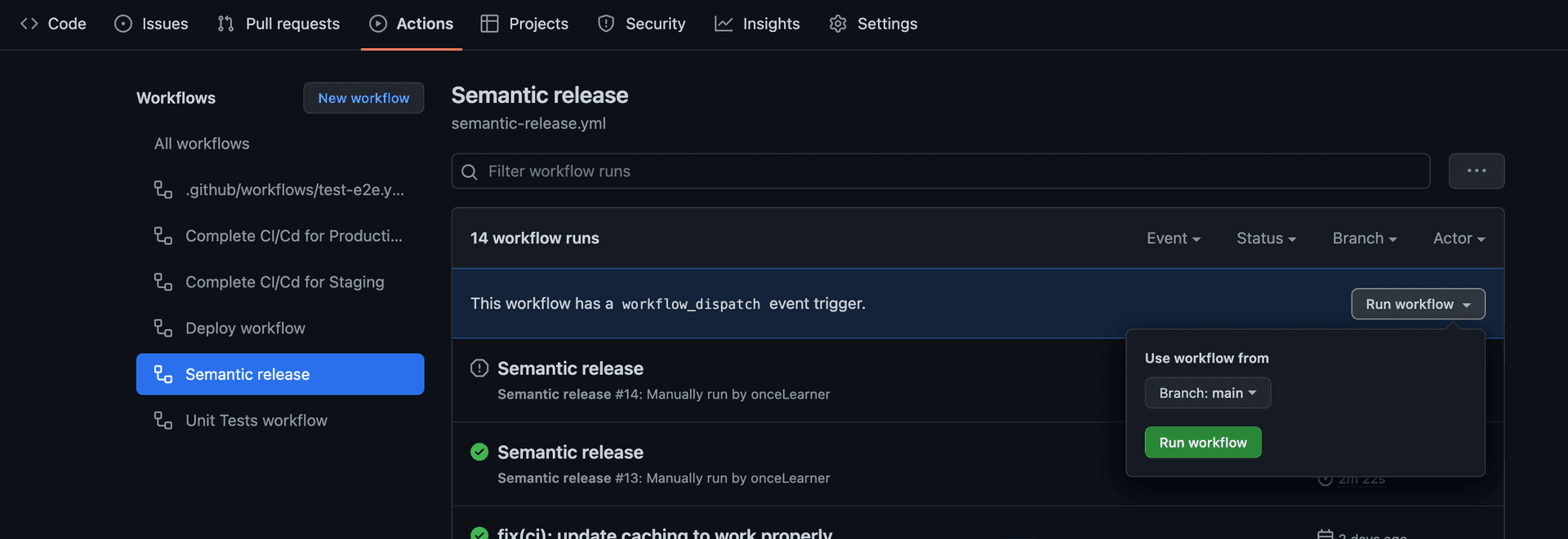
Task: Click the search magnifier icon in filter box
Action: pos(470,171)
